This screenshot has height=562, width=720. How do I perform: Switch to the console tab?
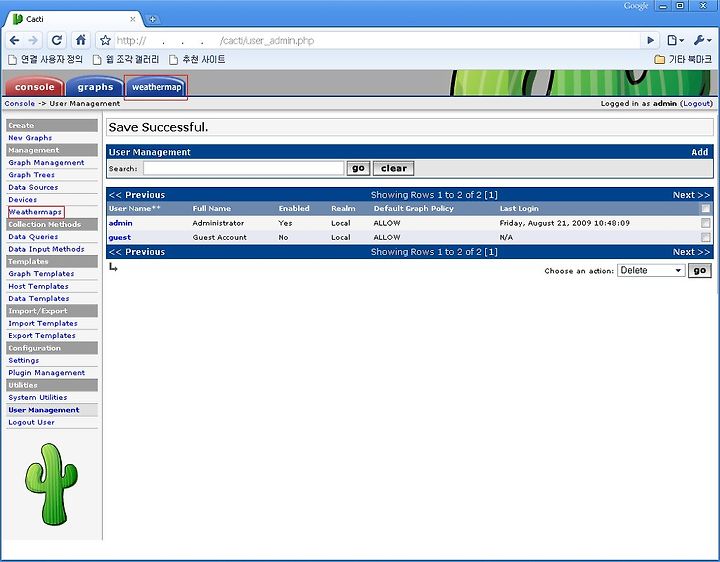pyautogui.click(x=34, y=87)
